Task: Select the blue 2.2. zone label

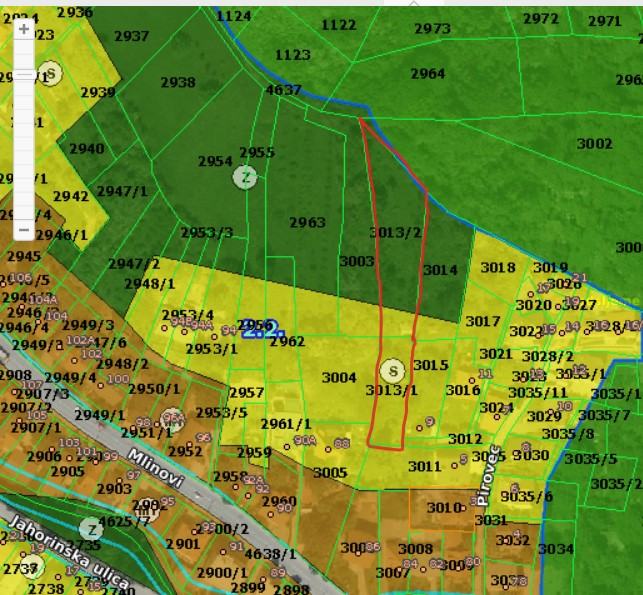Action: click(263, 329)
